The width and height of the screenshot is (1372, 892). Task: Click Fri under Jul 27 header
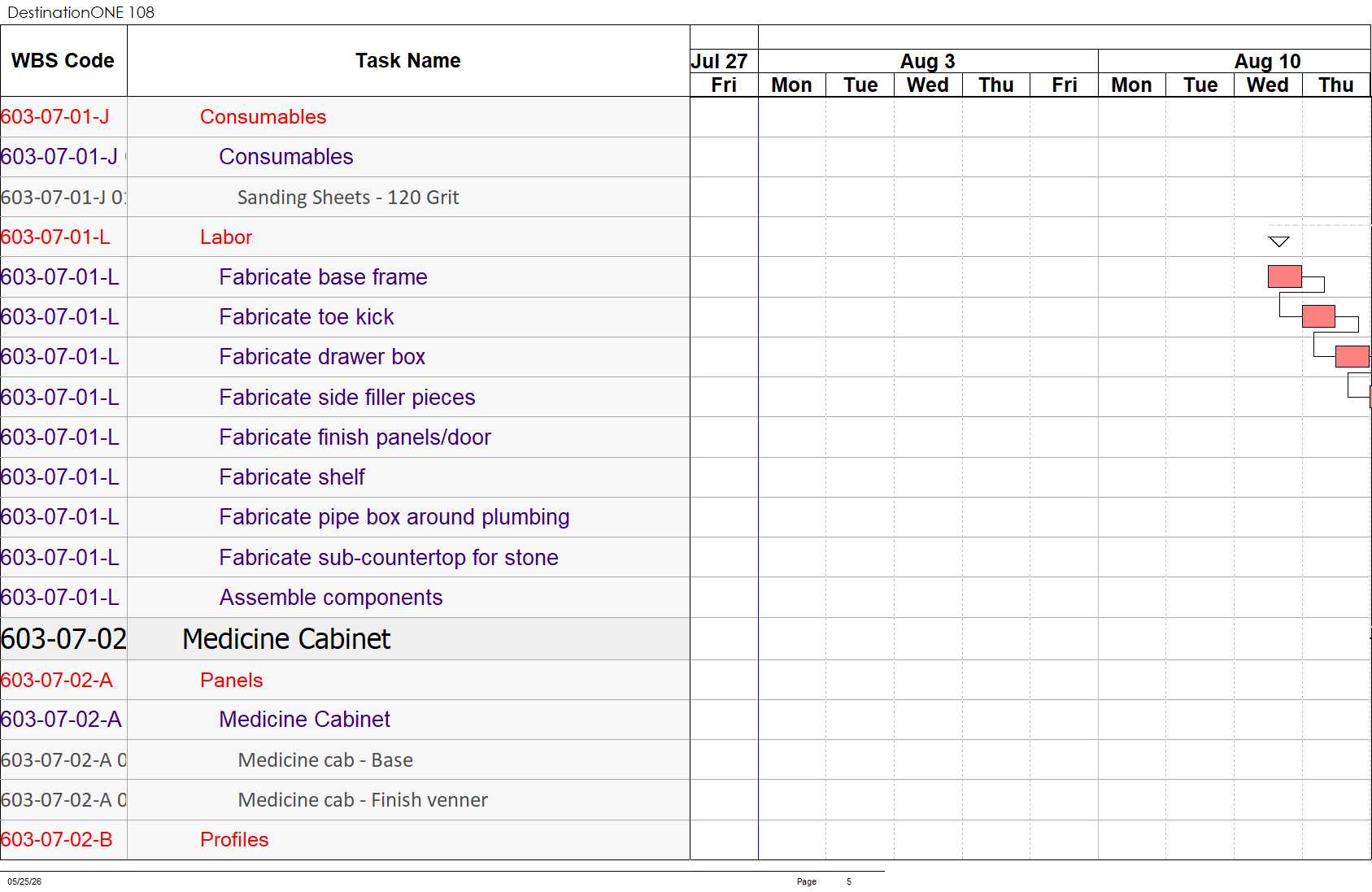coord(724,85)
